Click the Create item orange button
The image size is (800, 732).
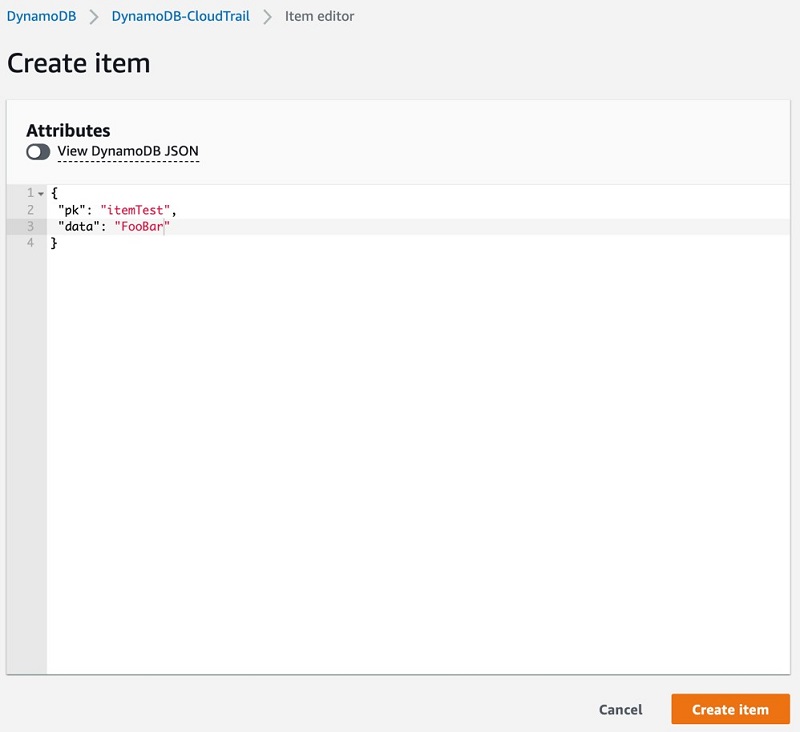pos(730,709)
